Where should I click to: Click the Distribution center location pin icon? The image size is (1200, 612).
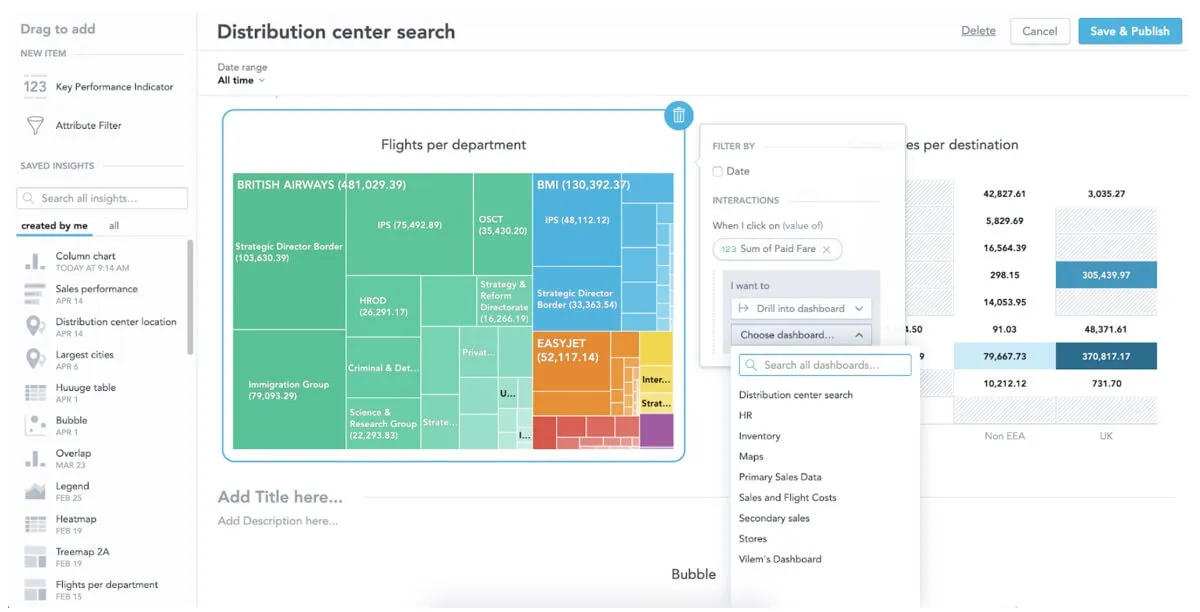(35, 327)
